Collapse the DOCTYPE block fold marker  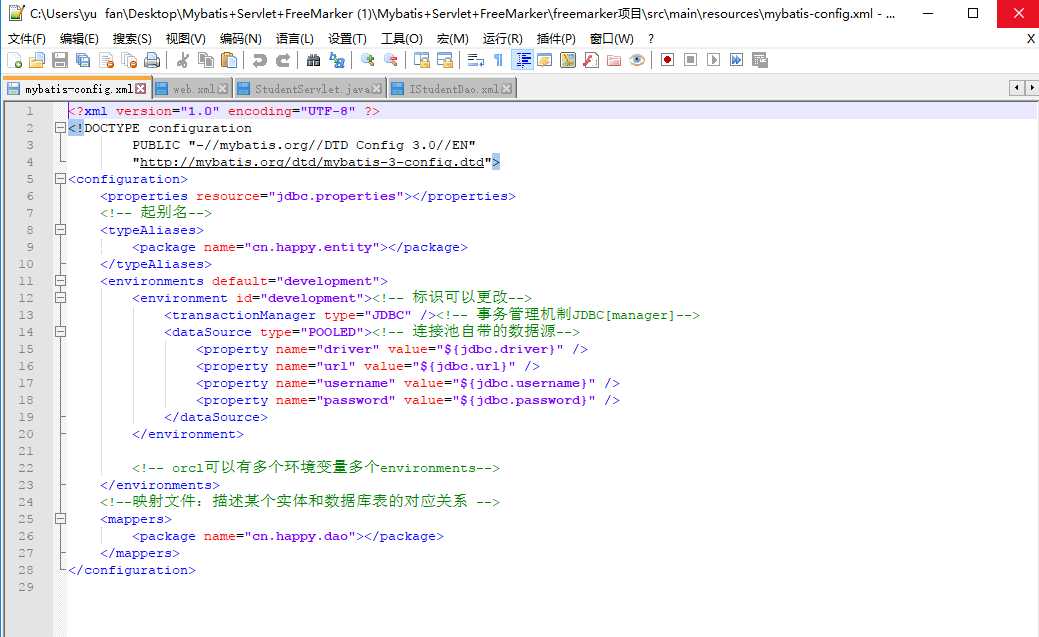(60, 128)
